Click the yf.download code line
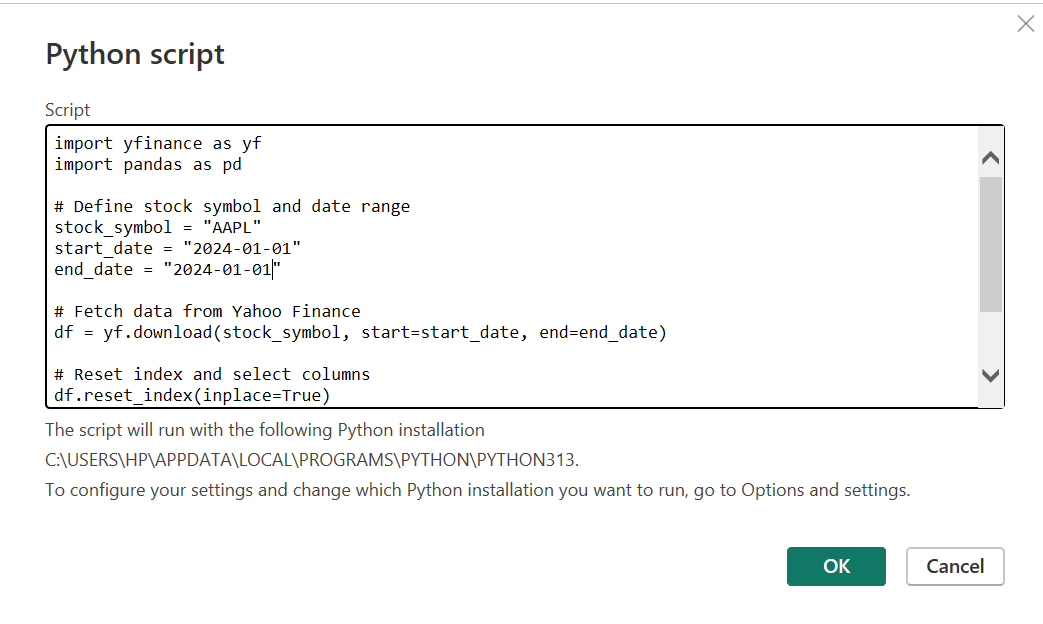Image resolution: width=1043 pixels, height=624 pixels. pos(360,332)
